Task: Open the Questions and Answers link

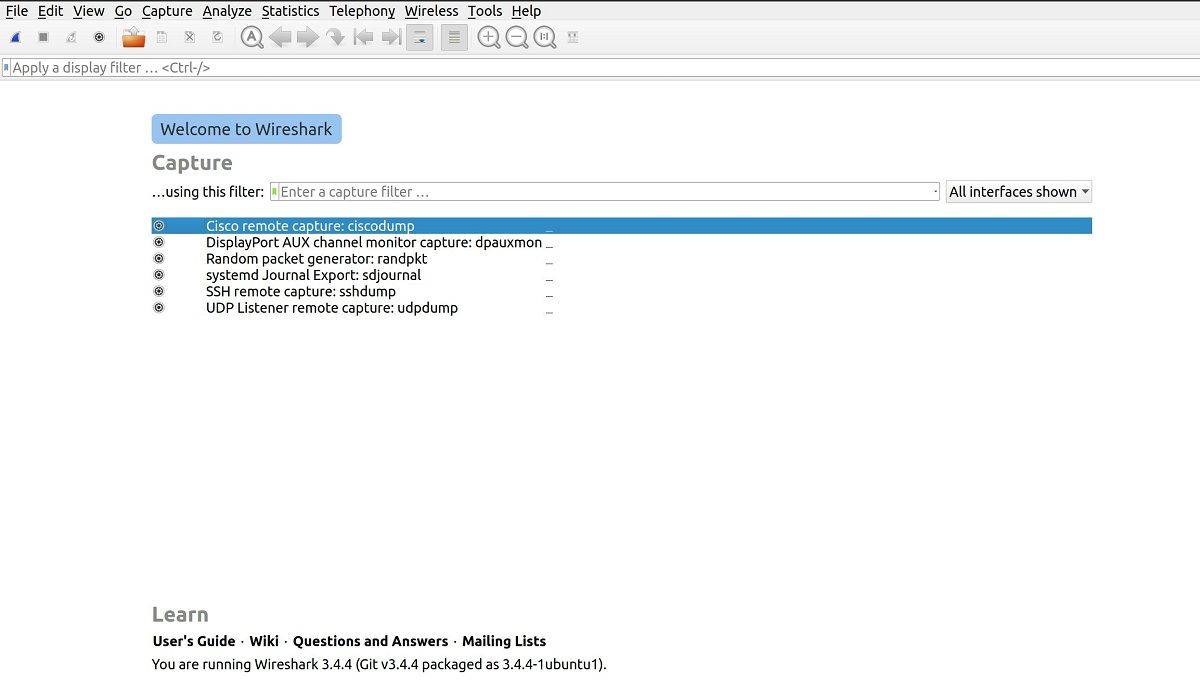Action: pos(370,641)
